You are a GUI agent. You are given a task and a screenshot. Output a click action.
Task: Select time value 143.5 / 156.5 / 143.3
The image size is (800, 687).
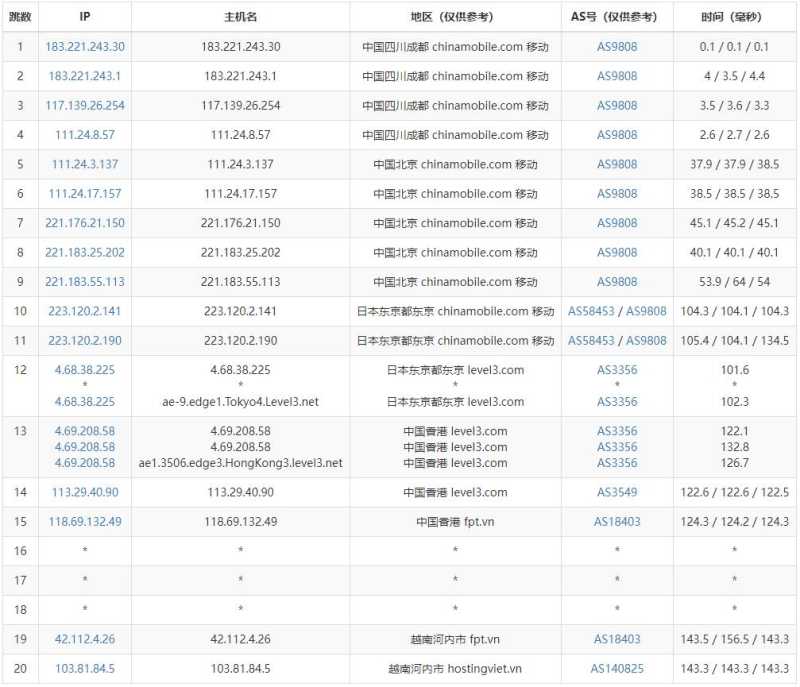coord(734,639)
